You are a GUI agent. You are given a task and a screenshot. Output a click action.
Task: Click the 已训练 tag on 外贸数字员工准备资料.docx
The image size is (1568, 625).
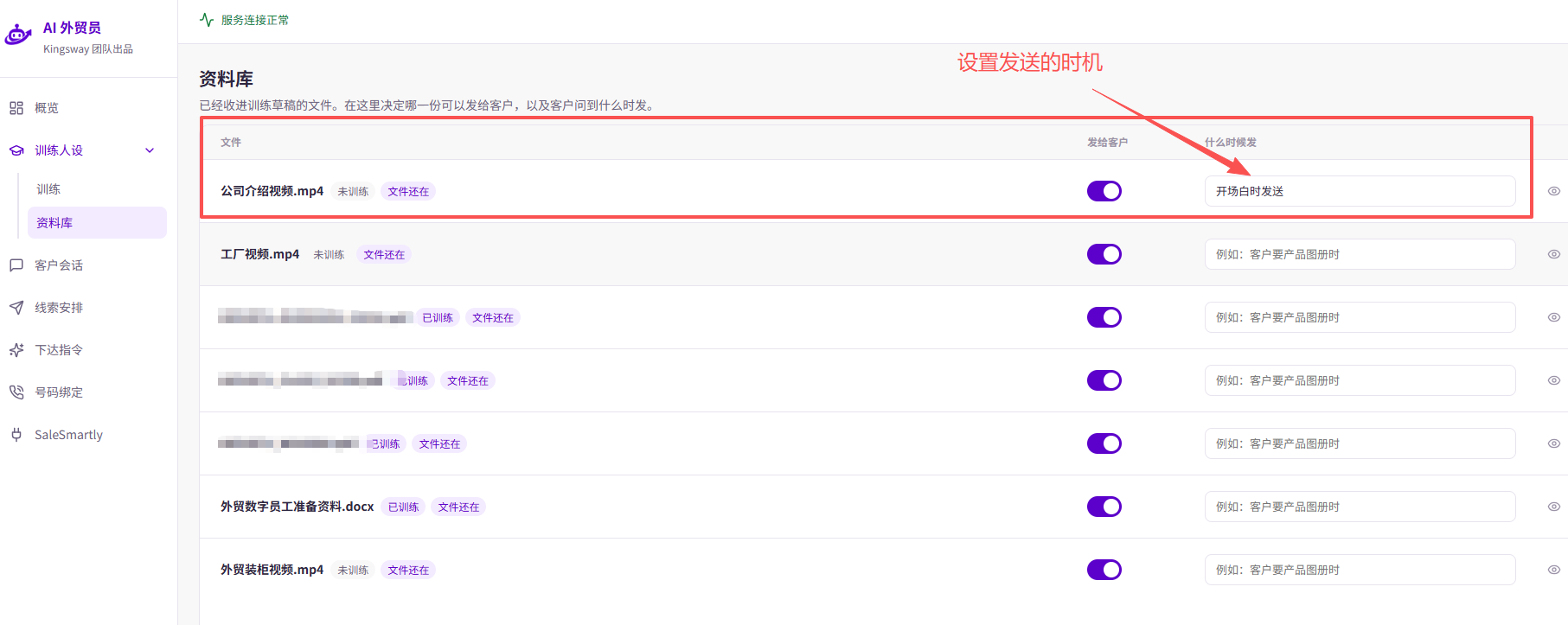[x=403, y=507]
